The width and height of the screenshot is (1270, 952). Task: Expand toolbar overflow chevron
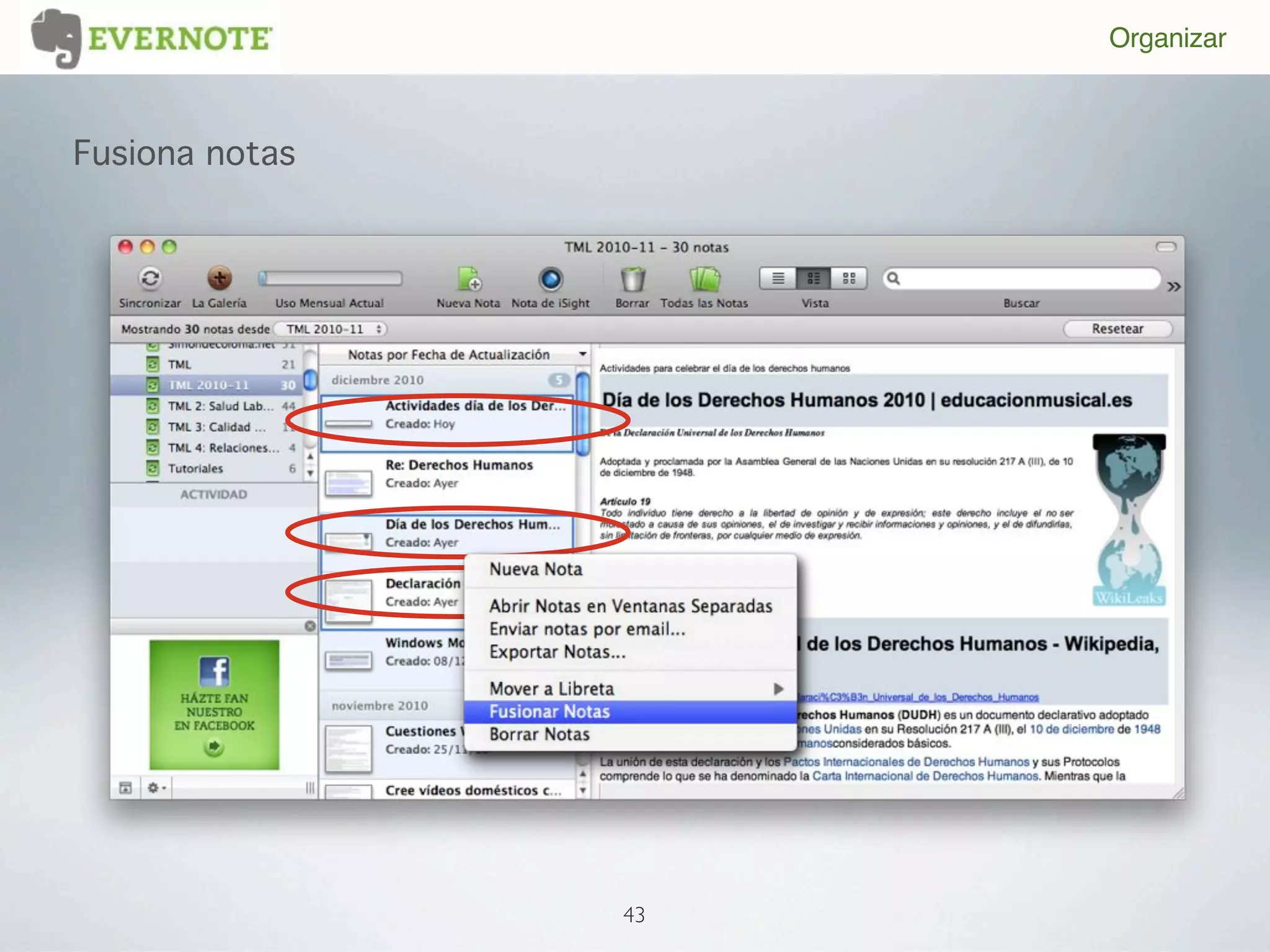(1173, 286)
